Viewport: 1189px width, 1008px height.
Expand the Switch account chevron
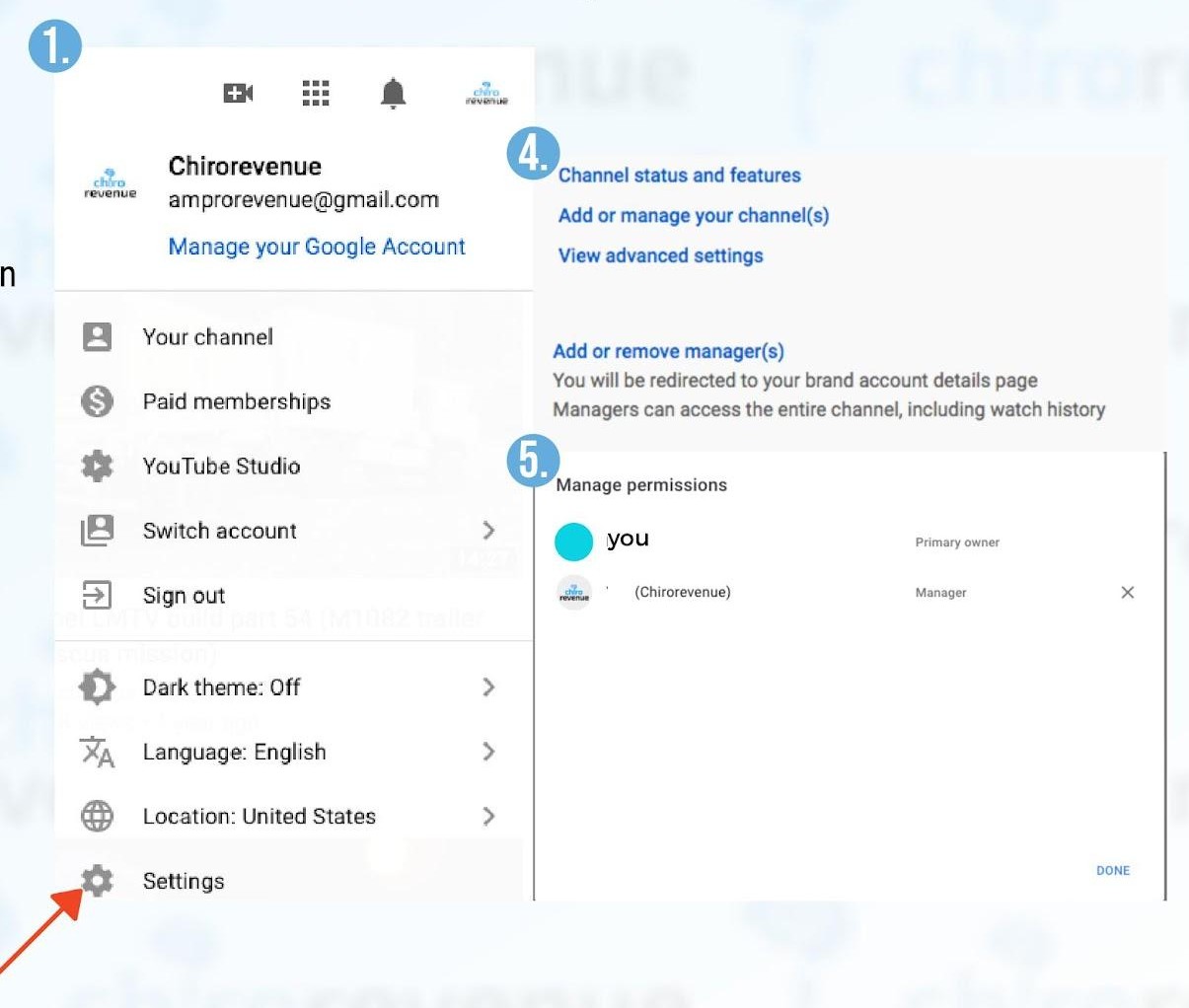(488, 531)
